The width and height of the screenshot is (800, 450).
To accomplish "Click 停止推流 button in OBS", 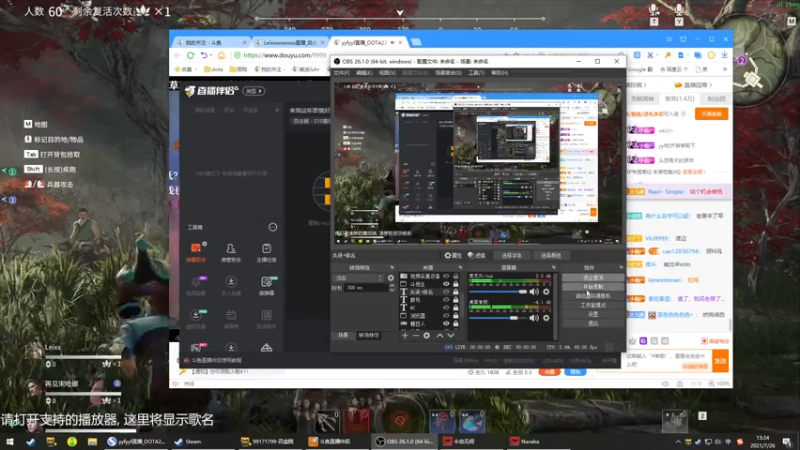I will (593, 278).
